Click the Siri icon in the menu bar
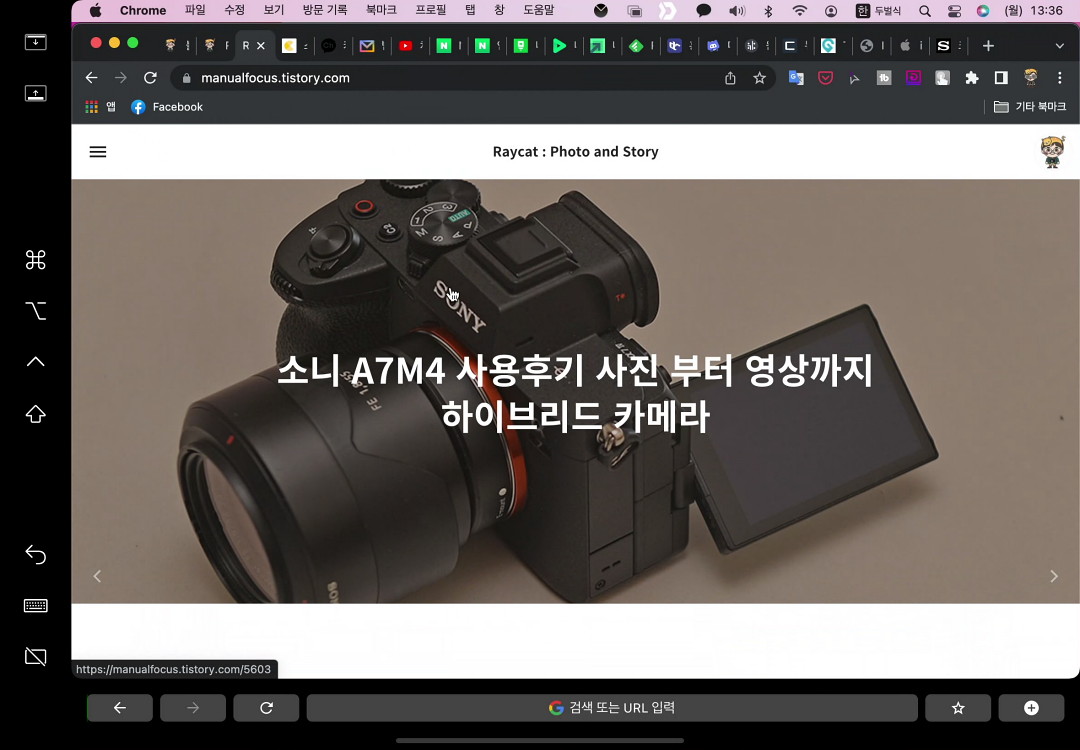 click(983, 10)
